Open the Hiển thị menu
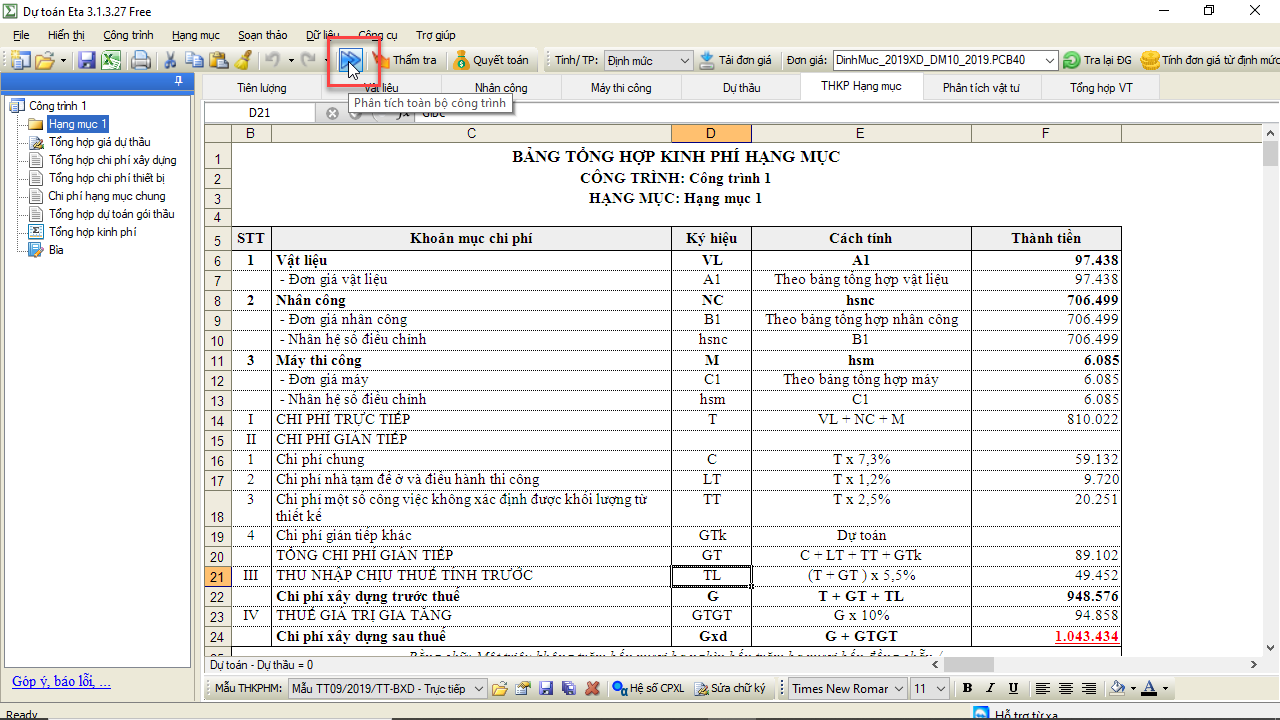Image resolution: width=1280 pixels, height=720 pixels. (x=66, y=35)
